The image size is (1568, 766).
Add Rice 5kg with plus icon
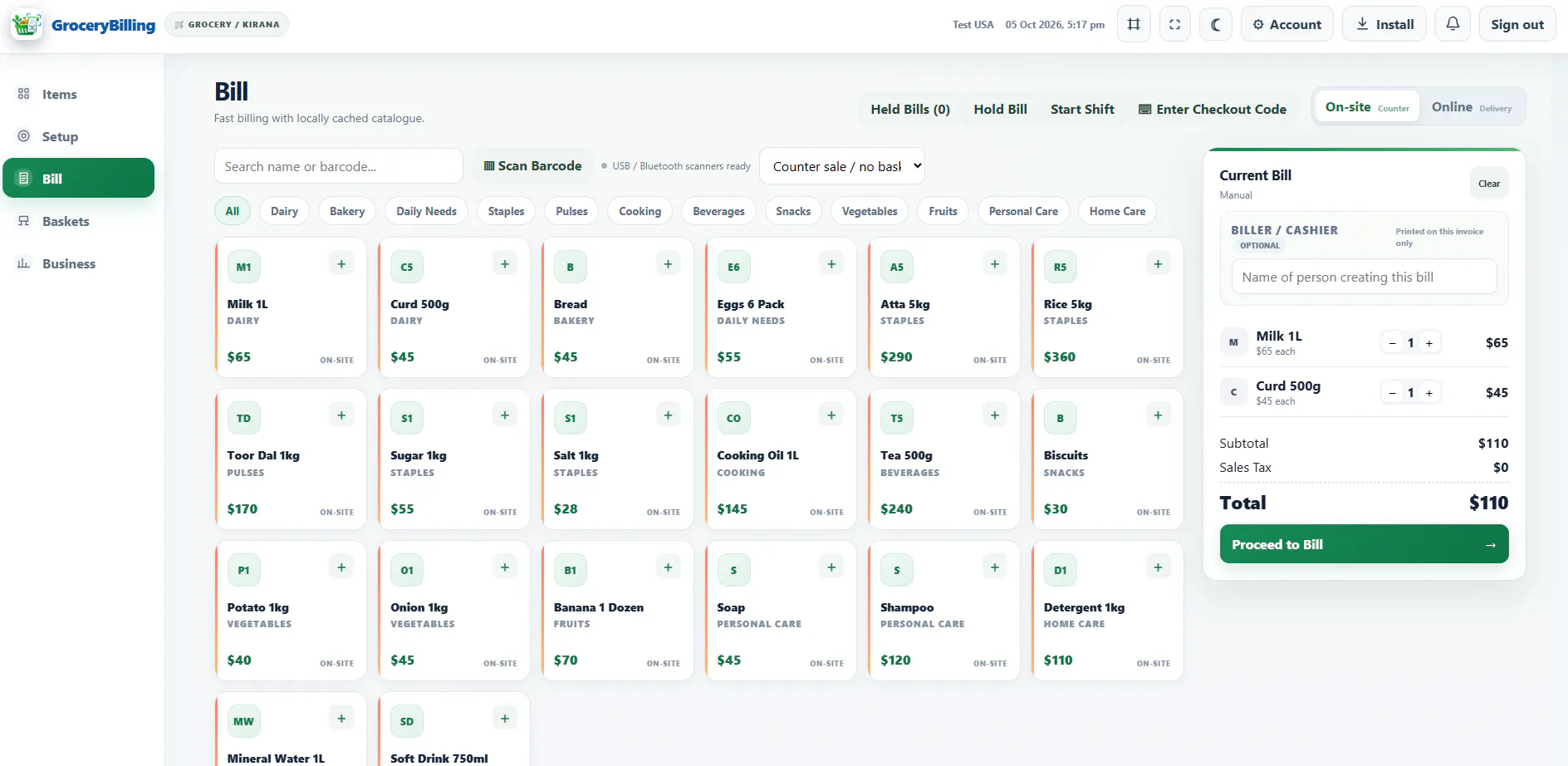tap(1158, 264)
